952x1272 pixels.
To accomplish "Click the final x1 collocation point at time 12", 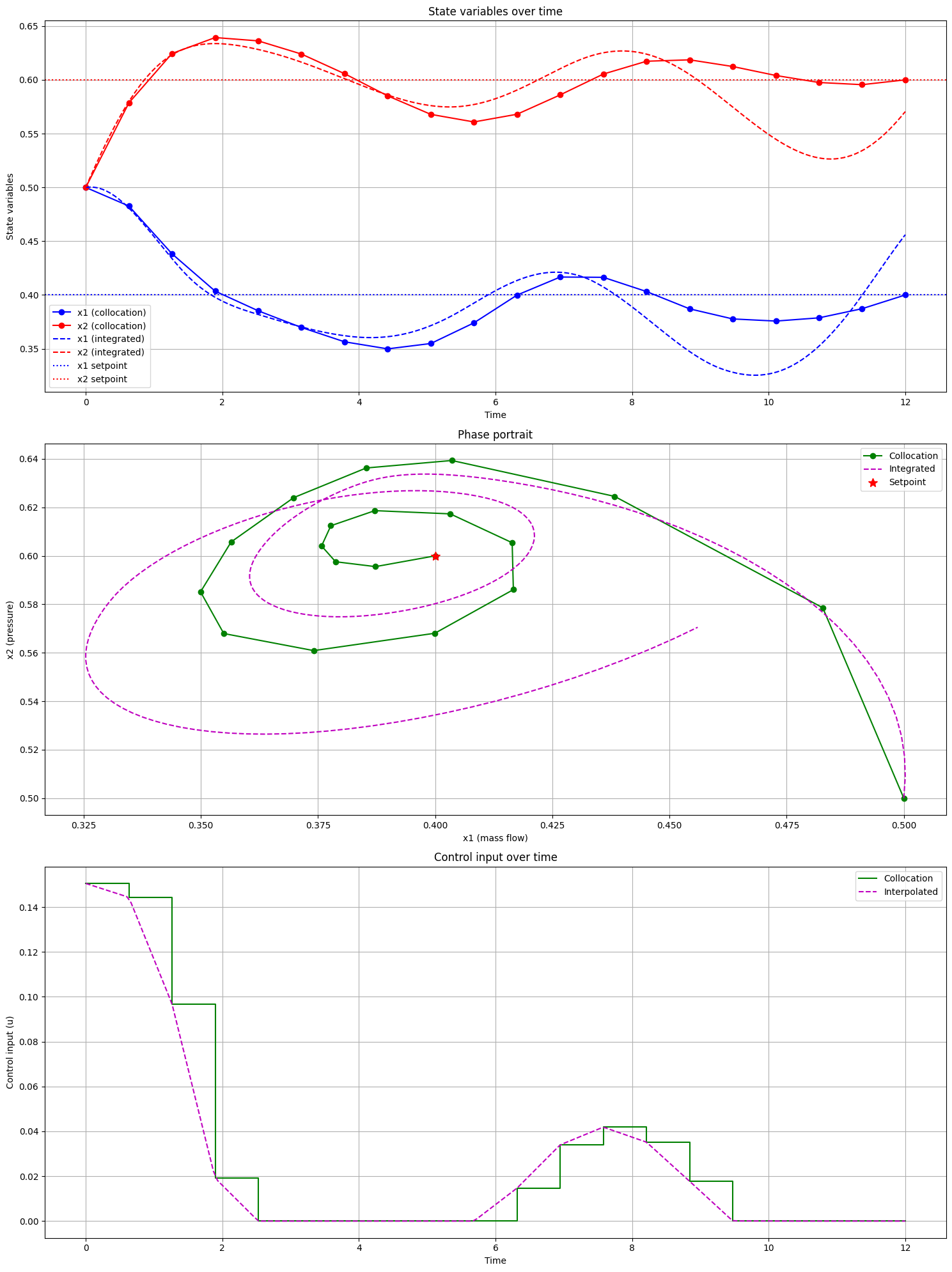I will coord(905,295).
